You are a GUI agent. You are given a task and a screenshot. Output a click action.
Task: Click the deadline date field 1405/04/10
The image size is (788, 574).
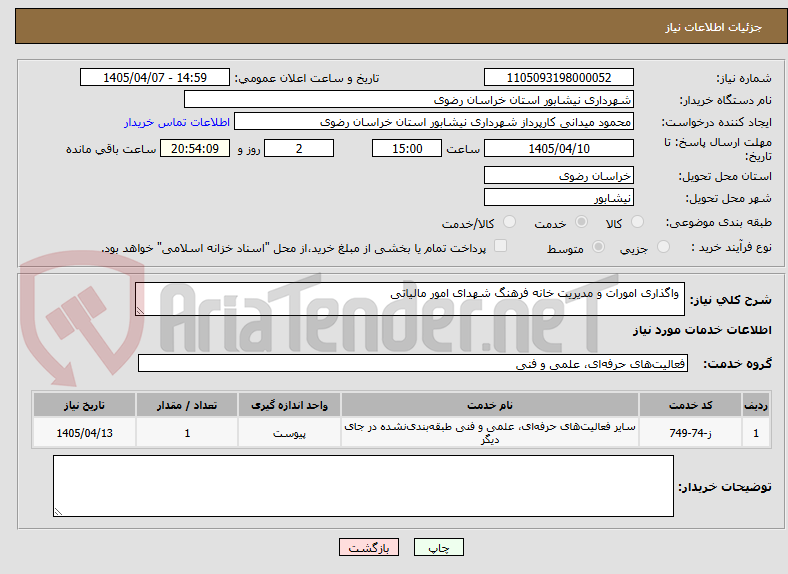tap(558, 148)
